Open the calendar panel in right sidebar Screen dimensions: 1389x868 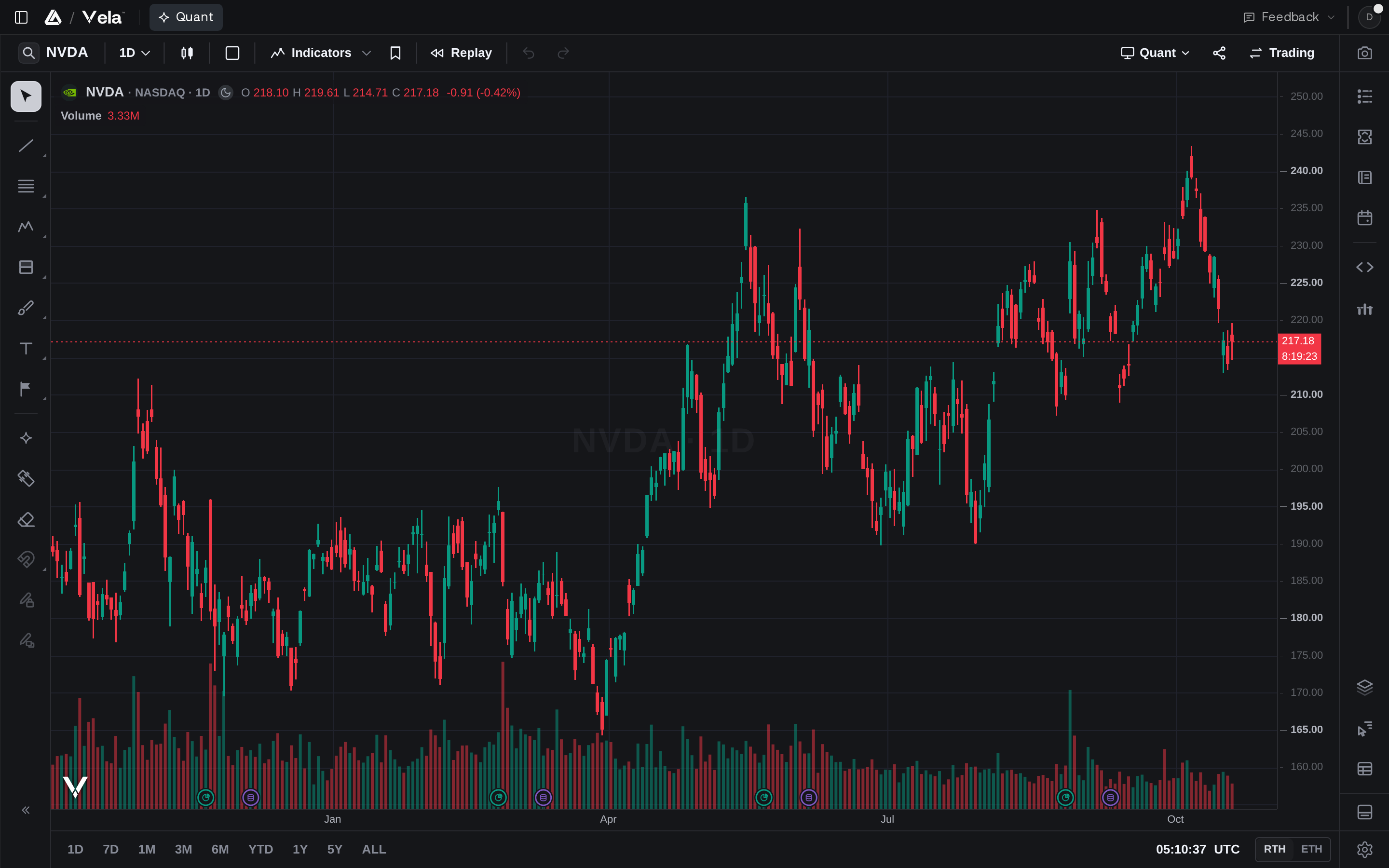coord(1364,218)
